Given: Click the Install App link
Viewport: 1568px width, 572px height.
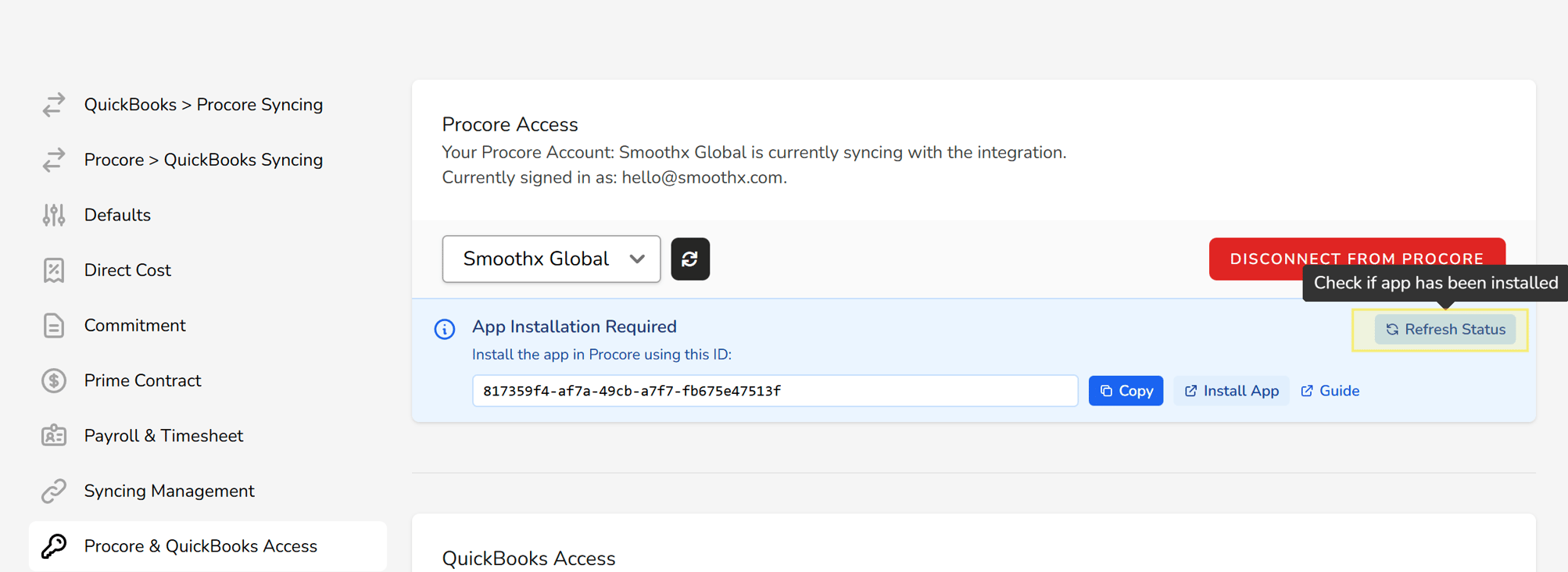Looking at the screenshot, I should pyautogui.click(x=1231, y=391).
